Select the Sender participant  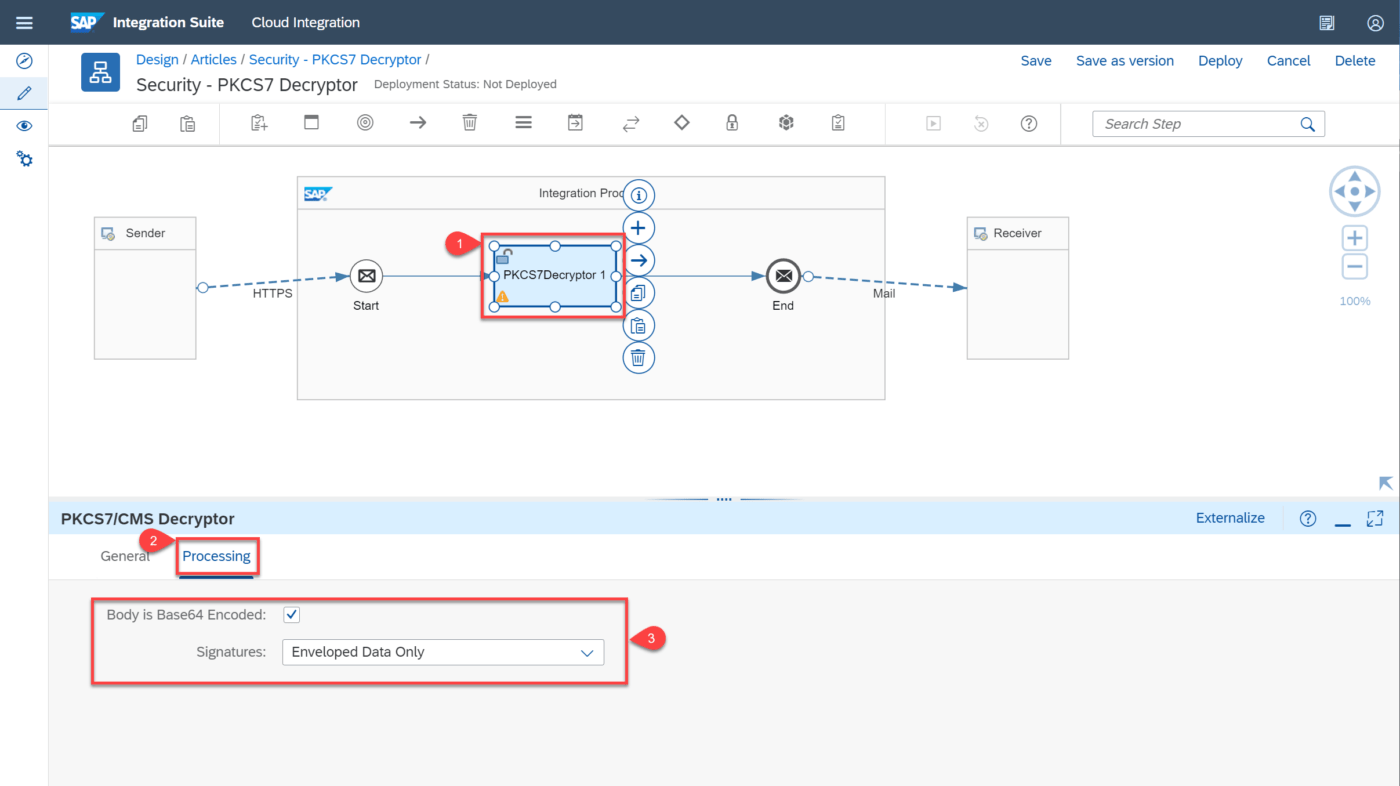click(x=145, y=288)
